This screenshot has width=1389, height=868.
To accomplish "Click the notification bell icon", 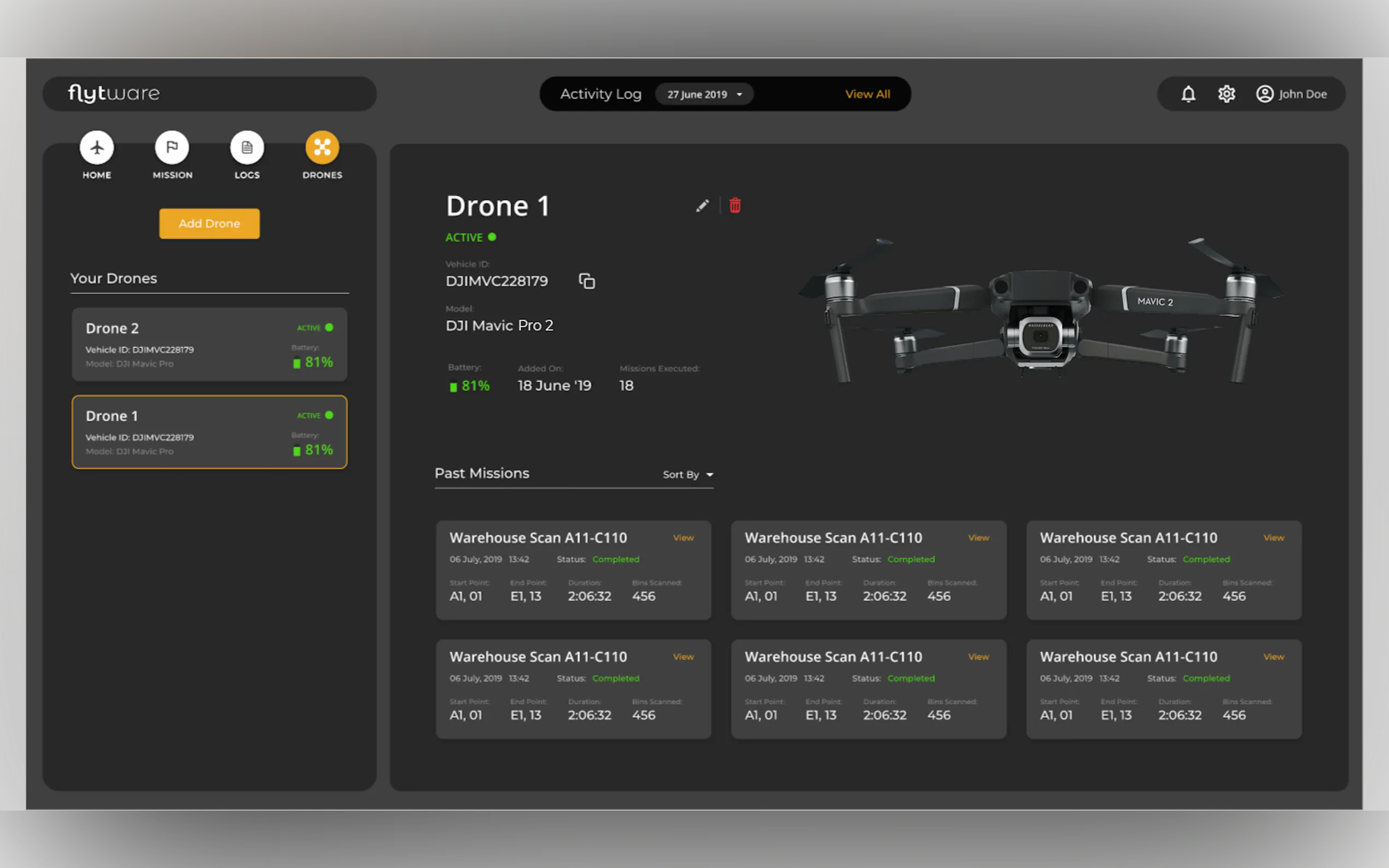I will (1188, 93).
